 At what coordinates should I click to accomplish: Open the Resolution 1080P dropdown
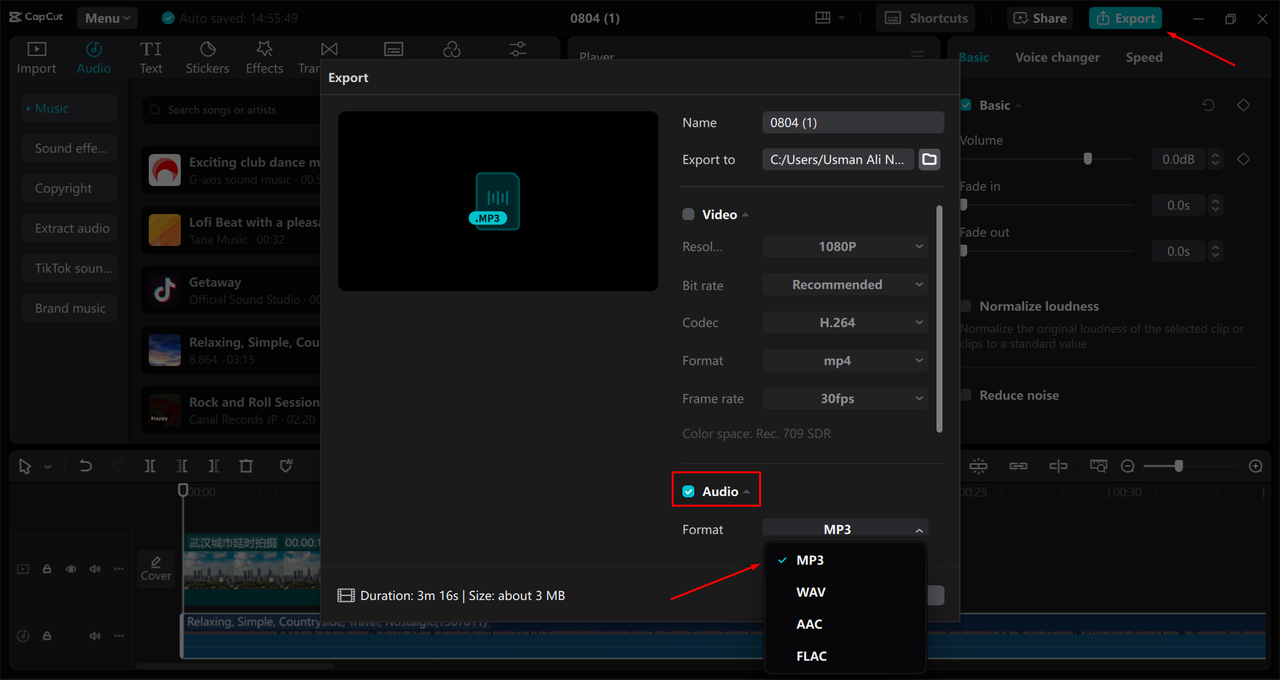point(845,246)
